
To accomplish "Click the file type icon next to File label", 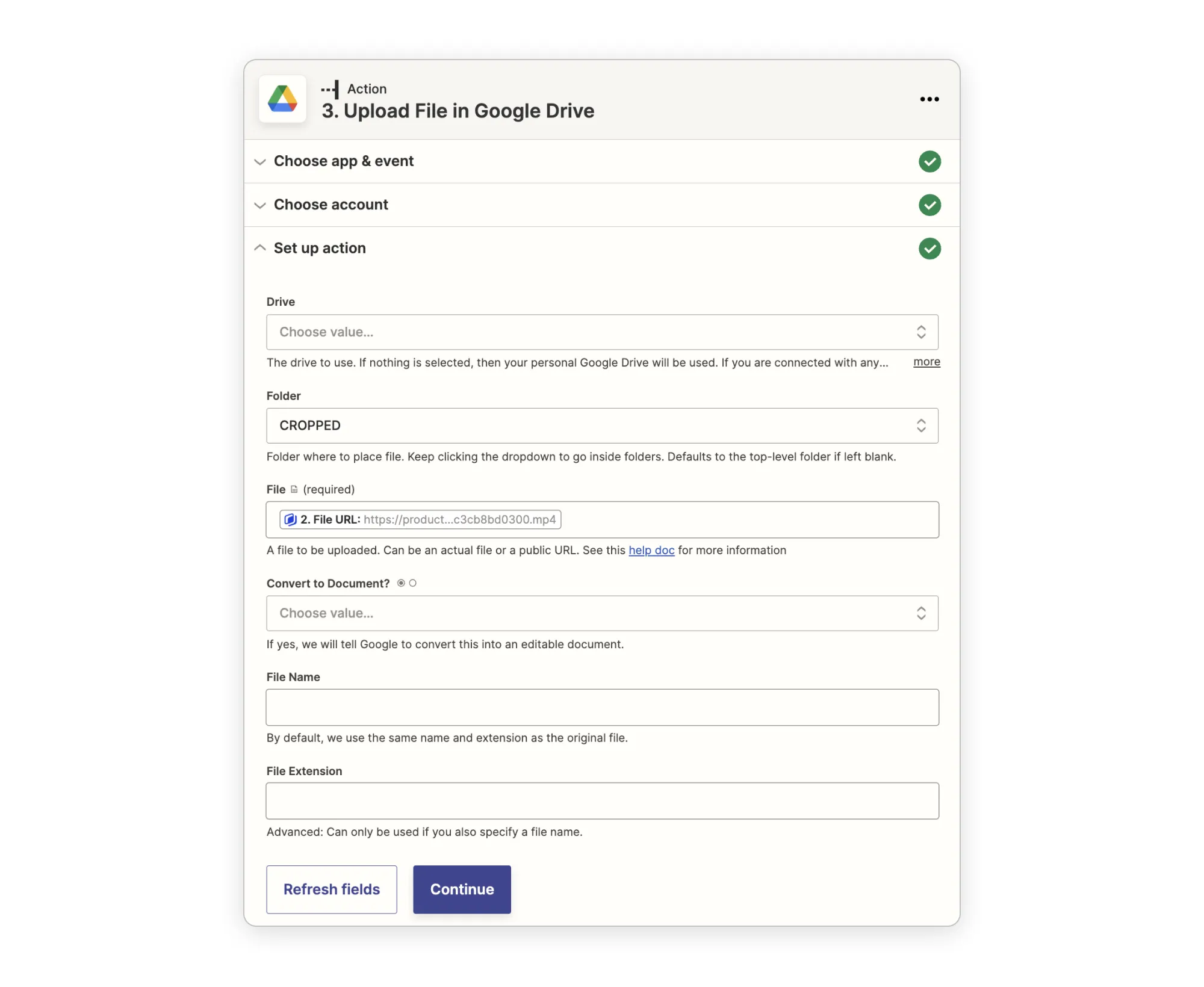I will point(294,489).
